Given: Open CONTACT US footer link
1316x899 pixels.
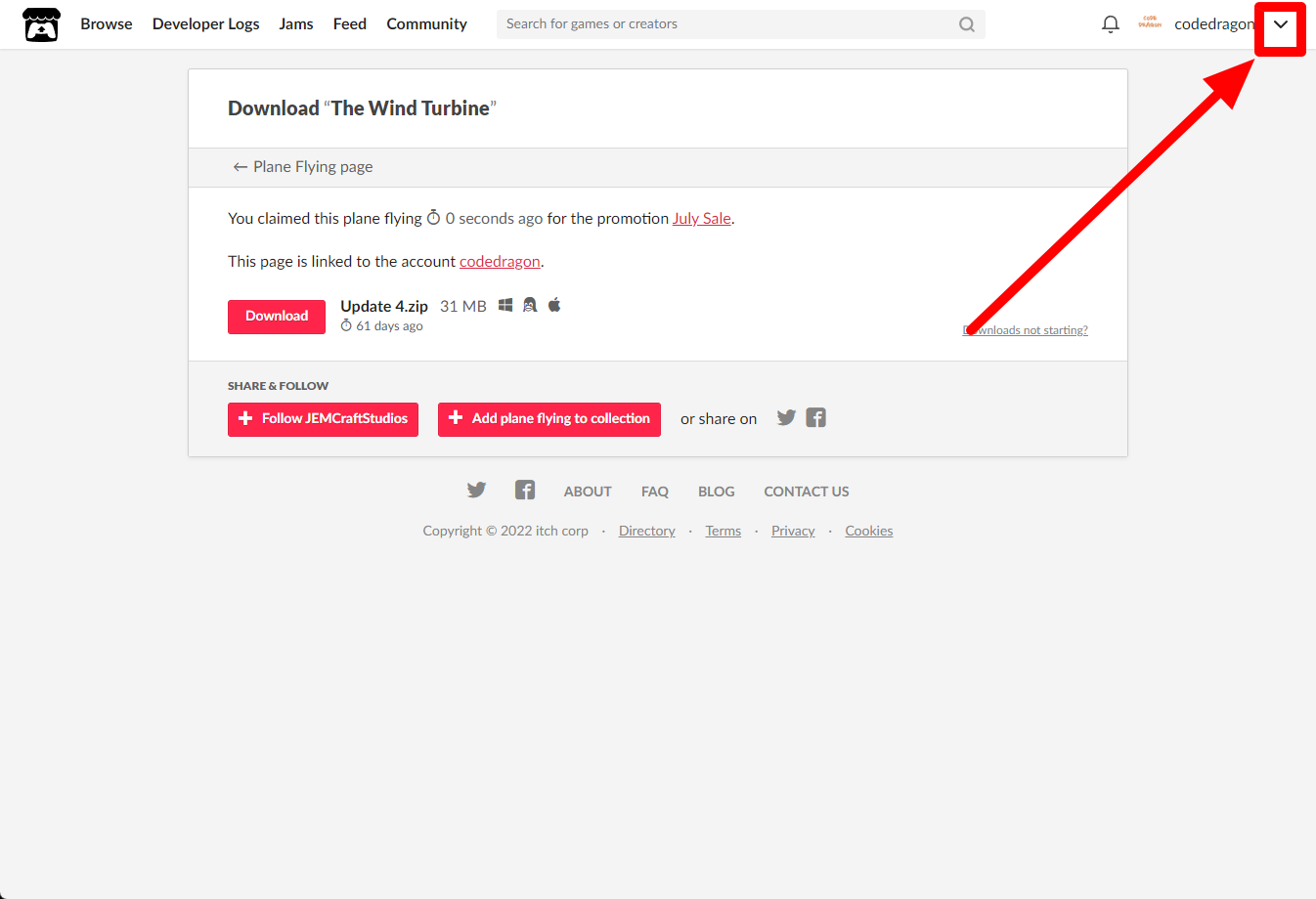Looking at the screenshot, I should [807, 492].
